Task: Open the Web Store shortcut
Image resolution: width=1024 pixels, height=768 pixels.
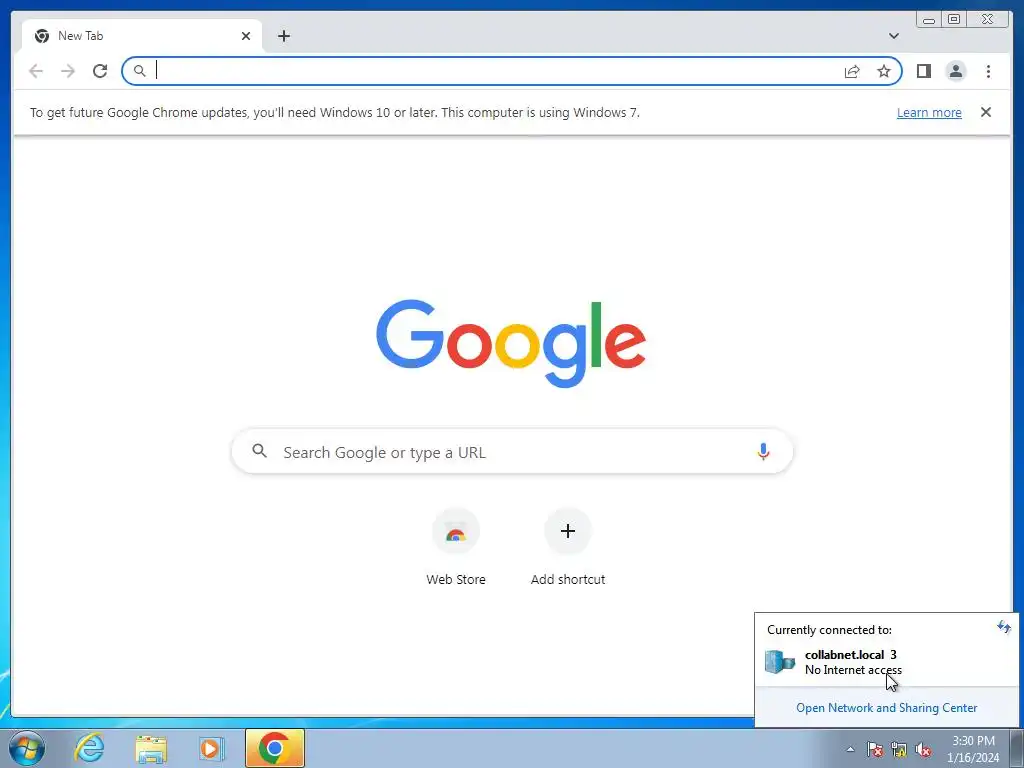Action: pos(456,547)
